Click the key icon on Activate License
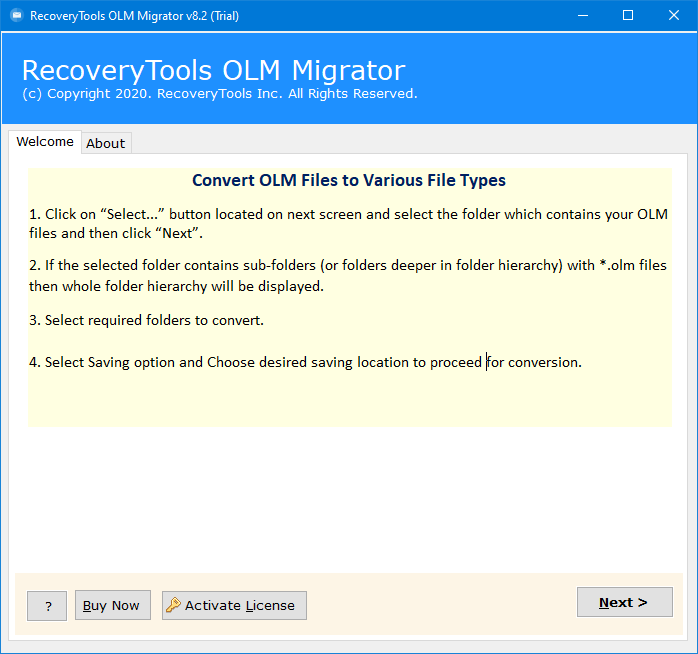The height and width of the screenshot is (654, 698). [173, 605]
